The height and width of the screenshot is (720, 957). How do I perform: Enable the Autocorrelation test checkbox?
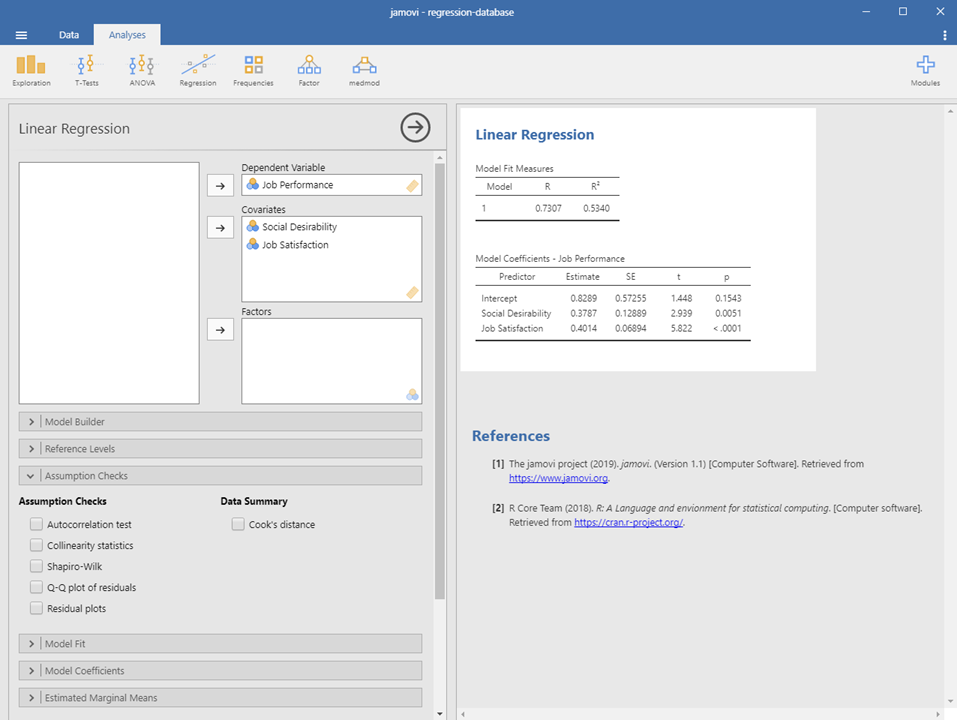pos(37,524)
